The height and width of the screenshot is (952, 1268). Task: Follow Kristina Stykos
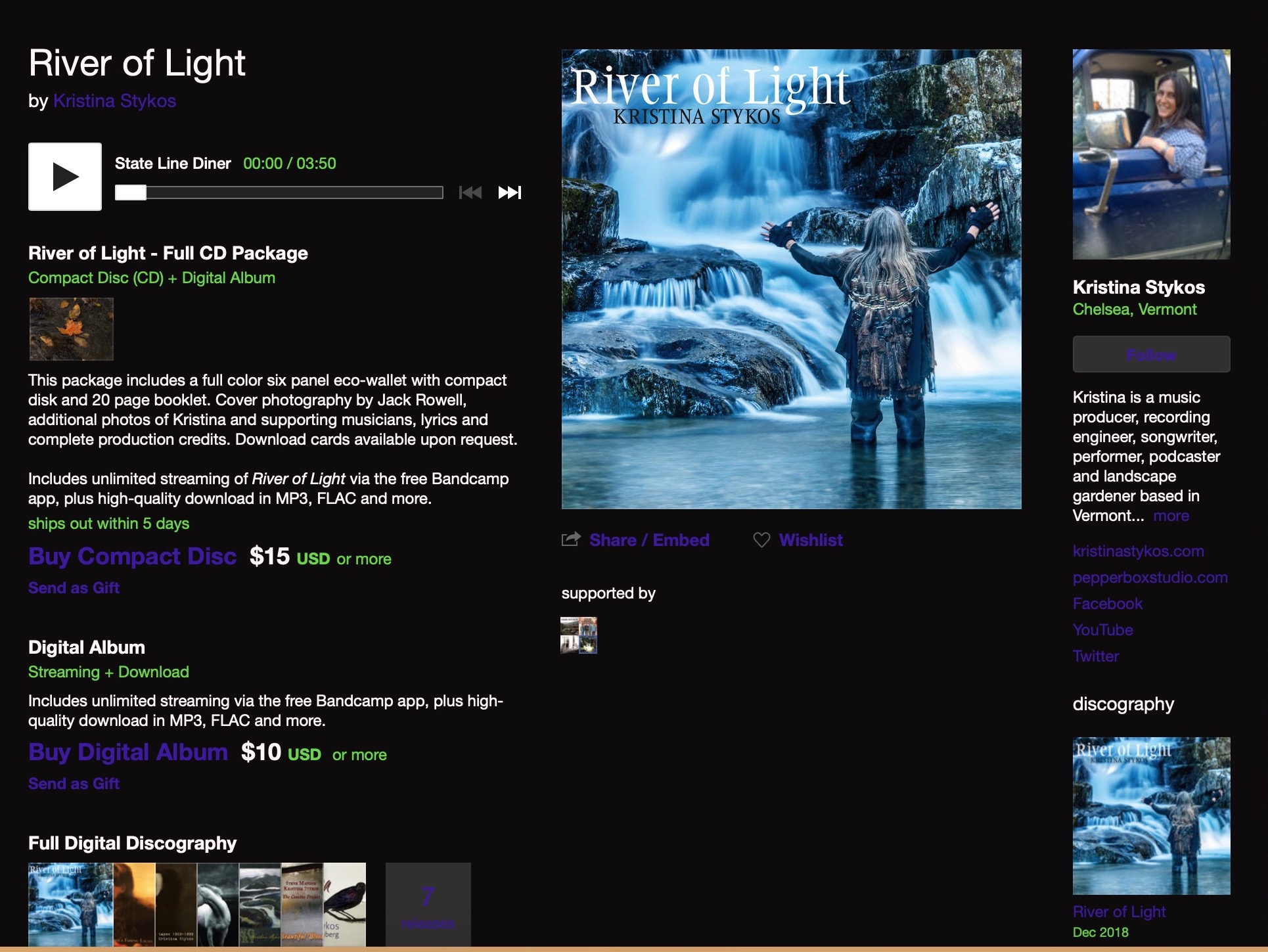[x=1151, y=355]
